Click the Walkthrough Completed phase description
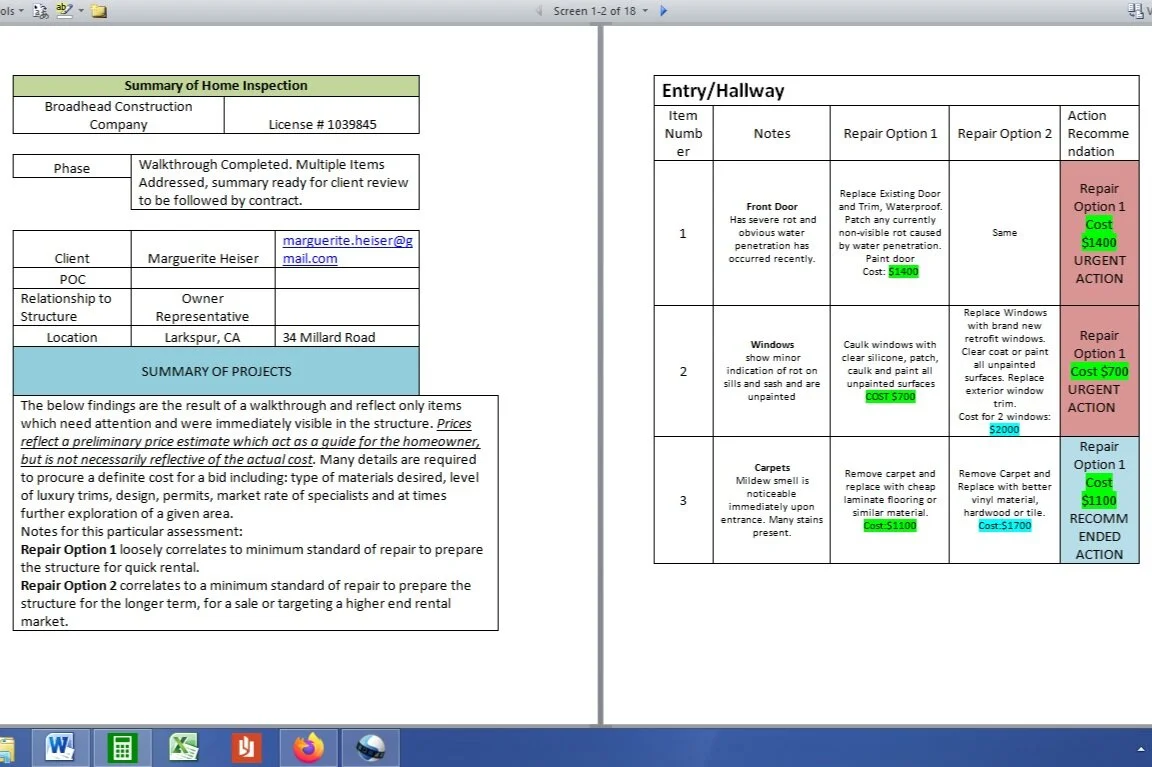Screen dimensions: 1152x767 pyautogui.click(x=275, y=182)
